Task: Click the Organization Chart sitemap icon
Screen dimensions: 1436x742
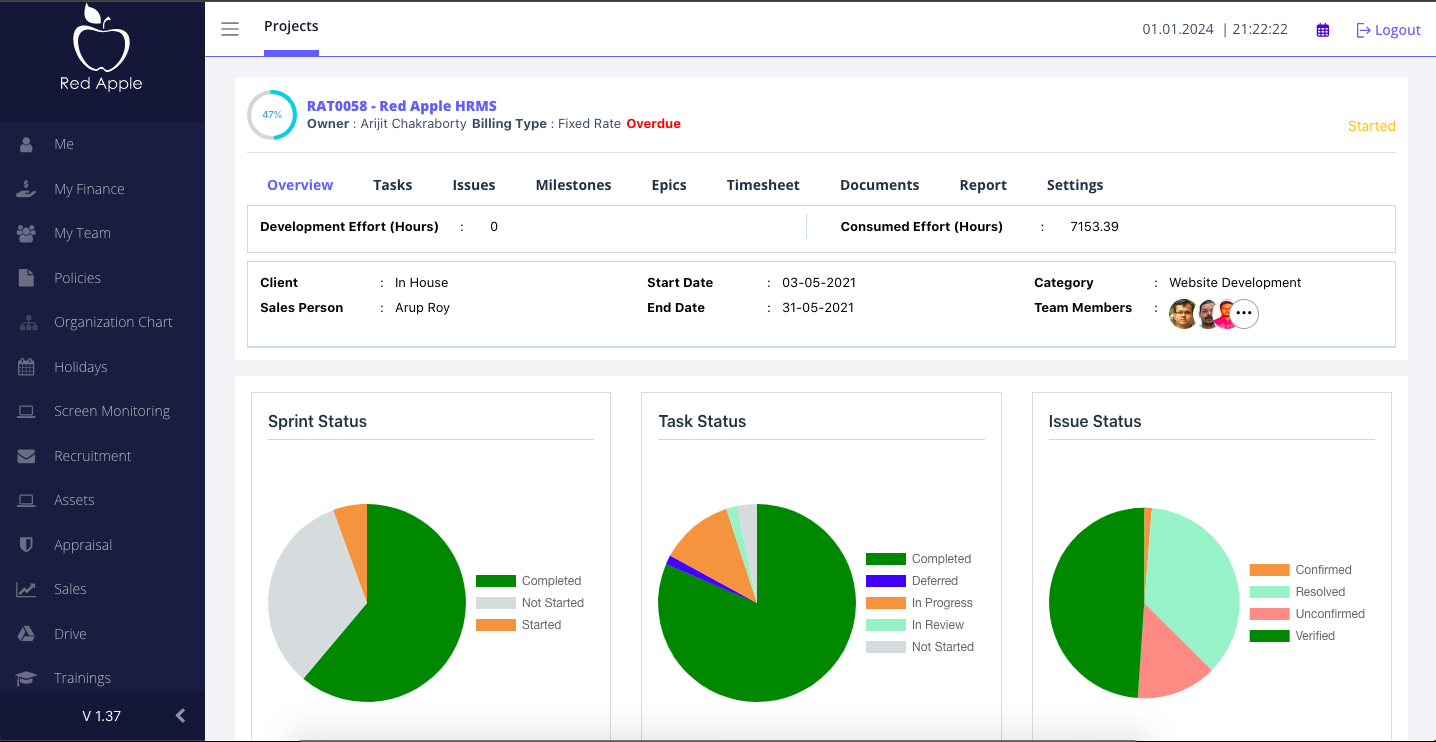Action: [27, 322]
